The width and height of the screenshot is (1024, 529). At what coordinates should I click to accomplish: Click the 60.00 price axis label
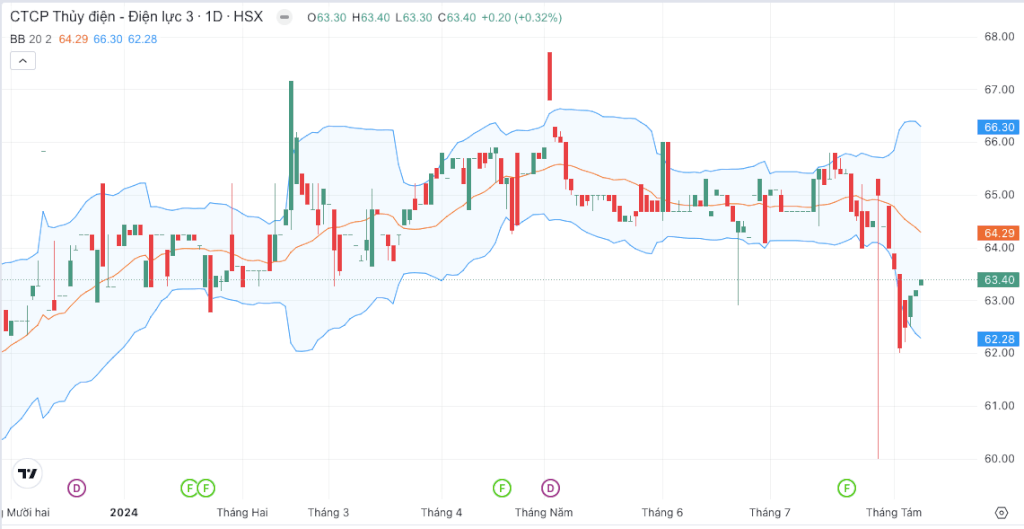tap(999, 459)
